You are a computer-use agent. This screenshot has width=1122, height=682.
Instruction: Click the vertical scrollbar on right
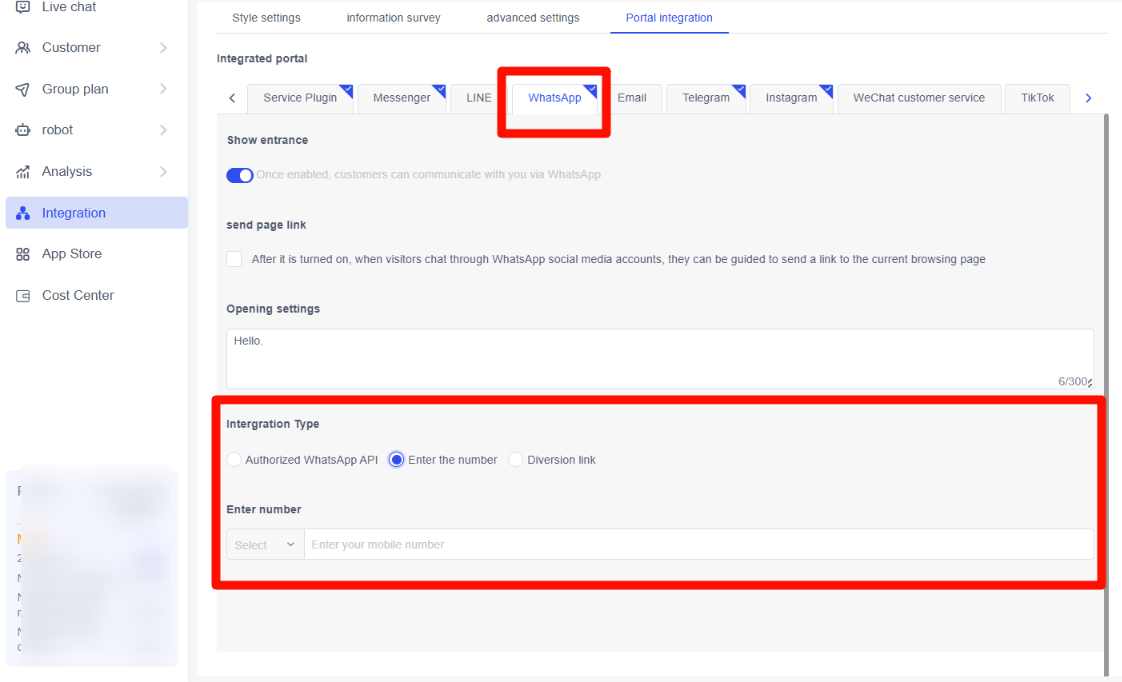(1106, 394)
